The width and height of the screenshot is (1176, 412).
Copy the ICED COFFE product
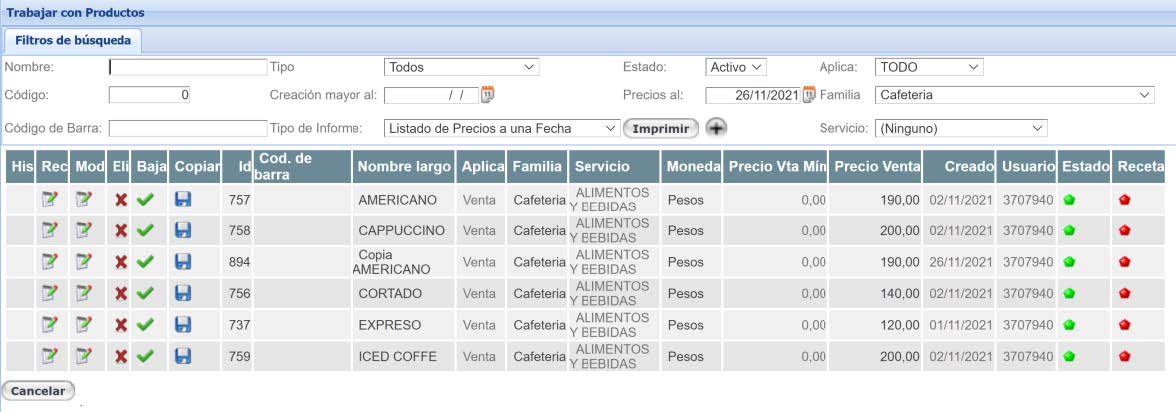pos(183,356)
